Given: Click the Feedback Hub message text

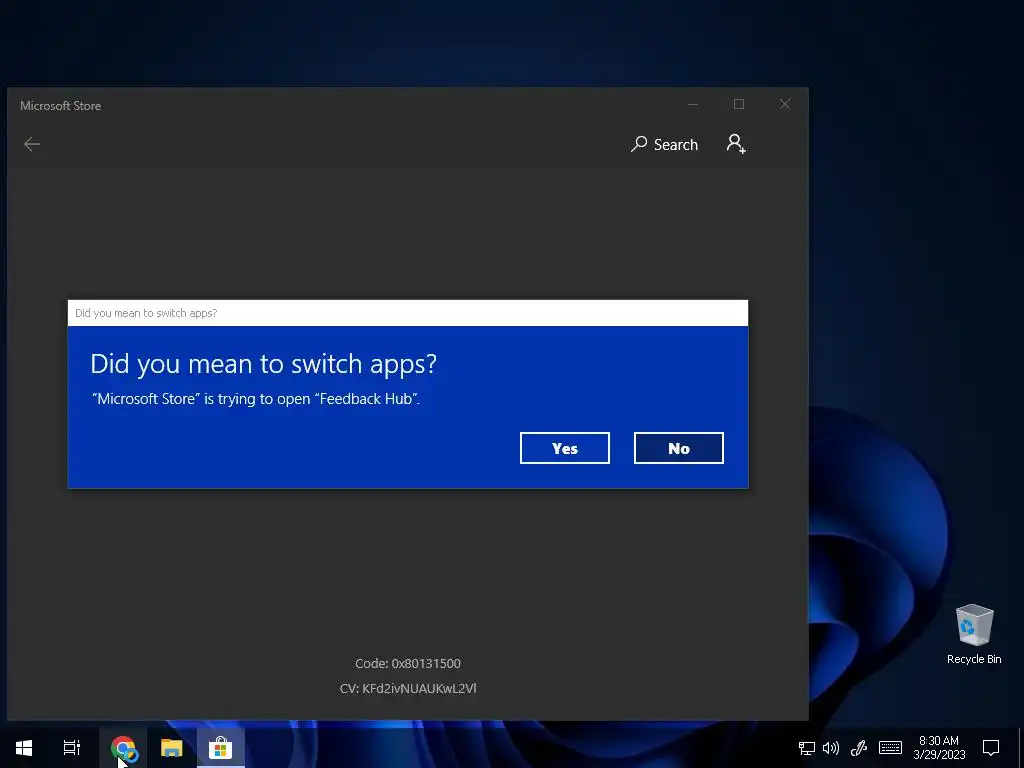Looking at the screenshot, I should click(x=256, y=398).
